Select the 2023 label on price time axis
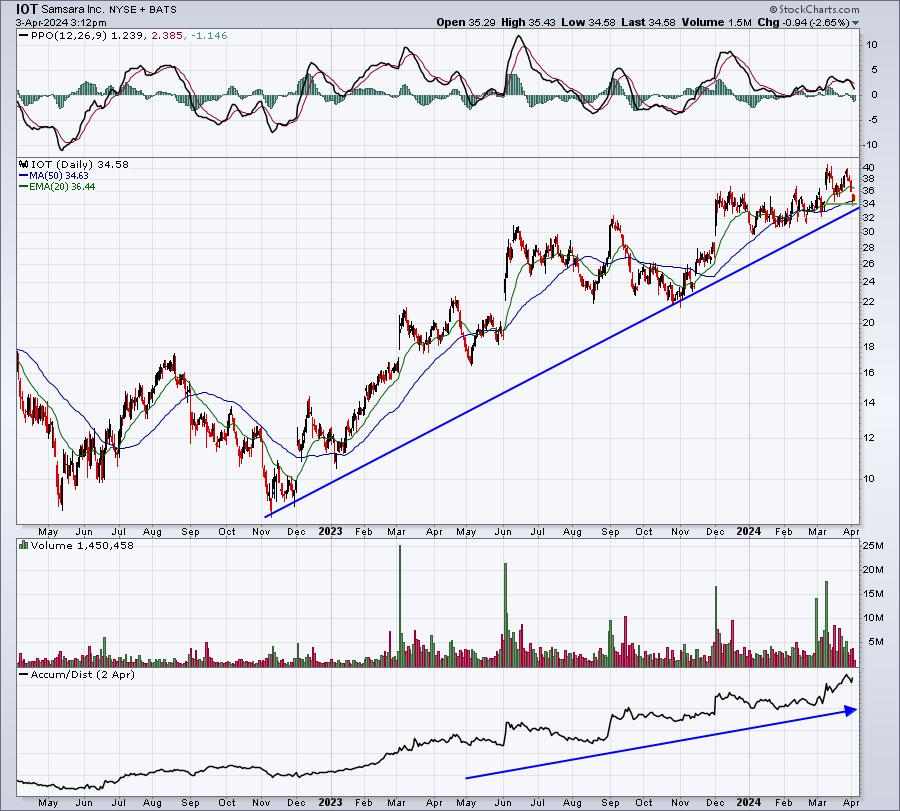The height and width of the screenshot is (811, 900). (330, 531)
